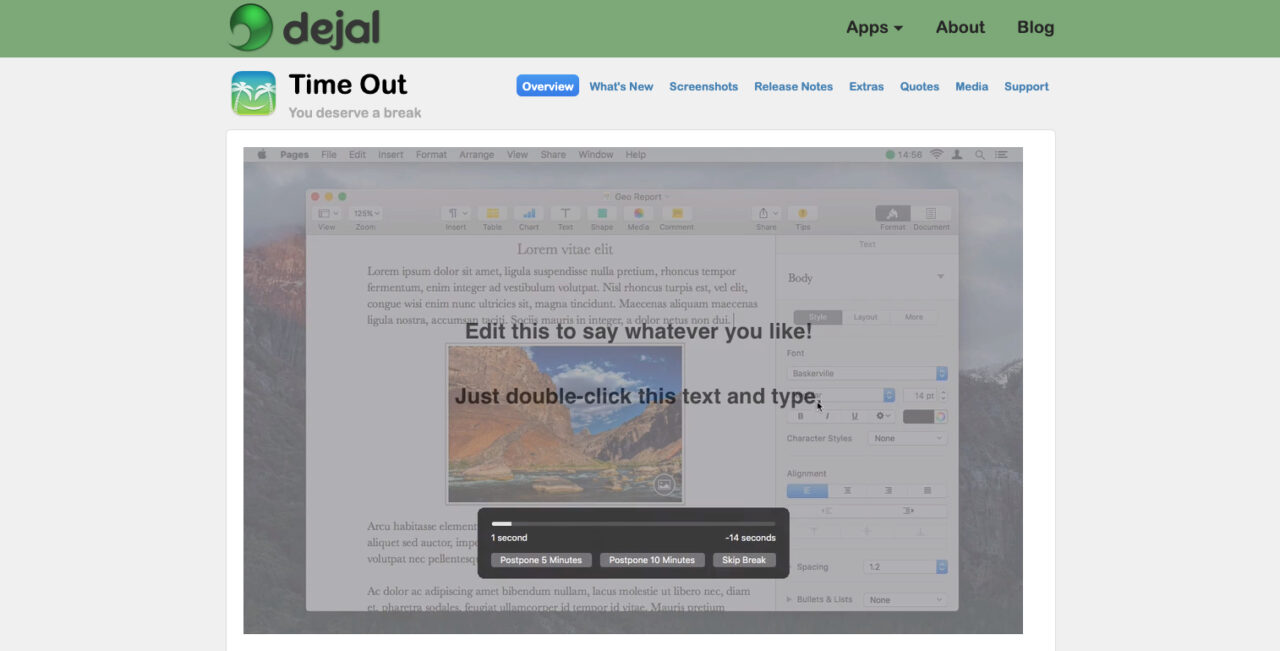The image size is (1280, 651).
Task: Open the Help menu in Pages
Action: pyautogui.click(x=636, y=155)
